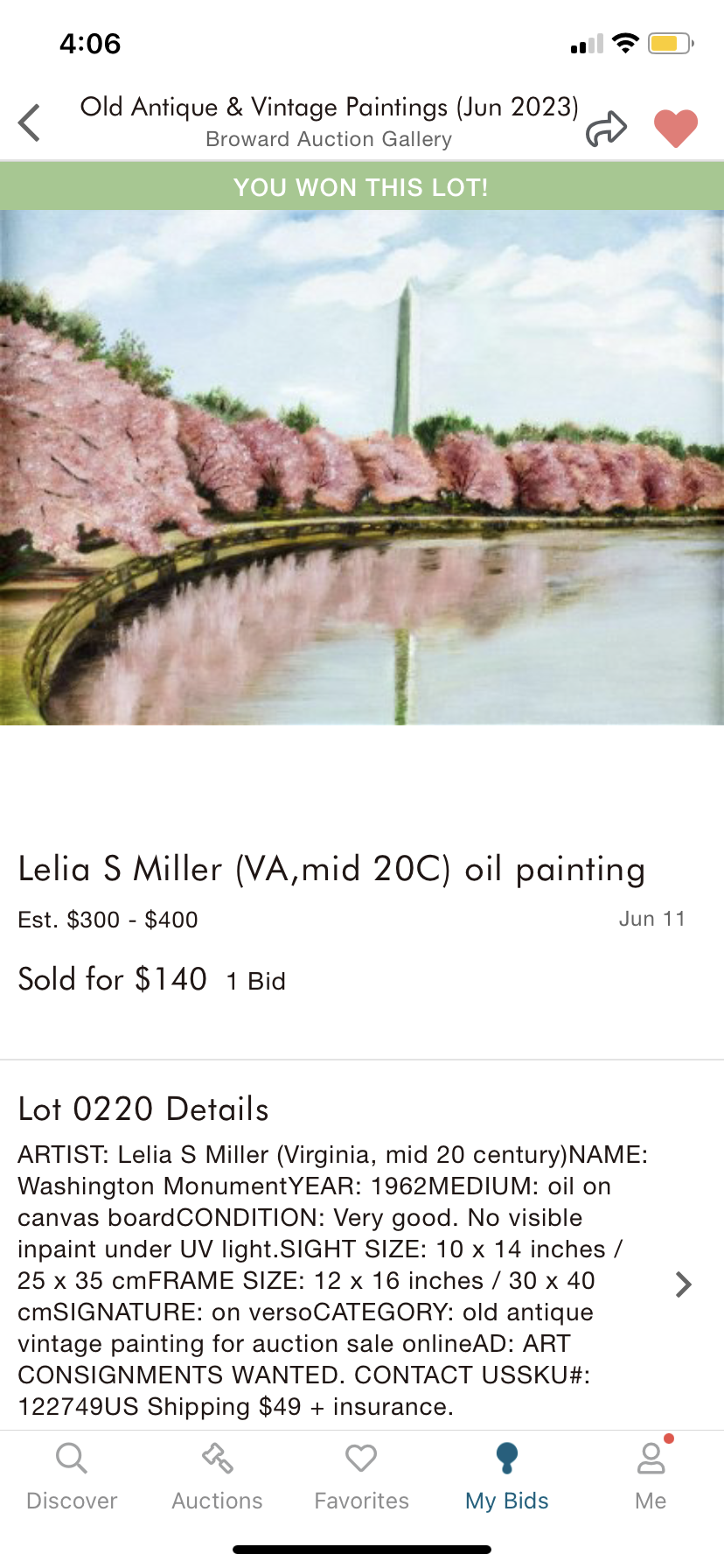Image resolution: width=724 pixels, height=1568 pixels.
Task: Tap the '1 Bid' count
Action: pyautogui.click(x=256, y=982)
